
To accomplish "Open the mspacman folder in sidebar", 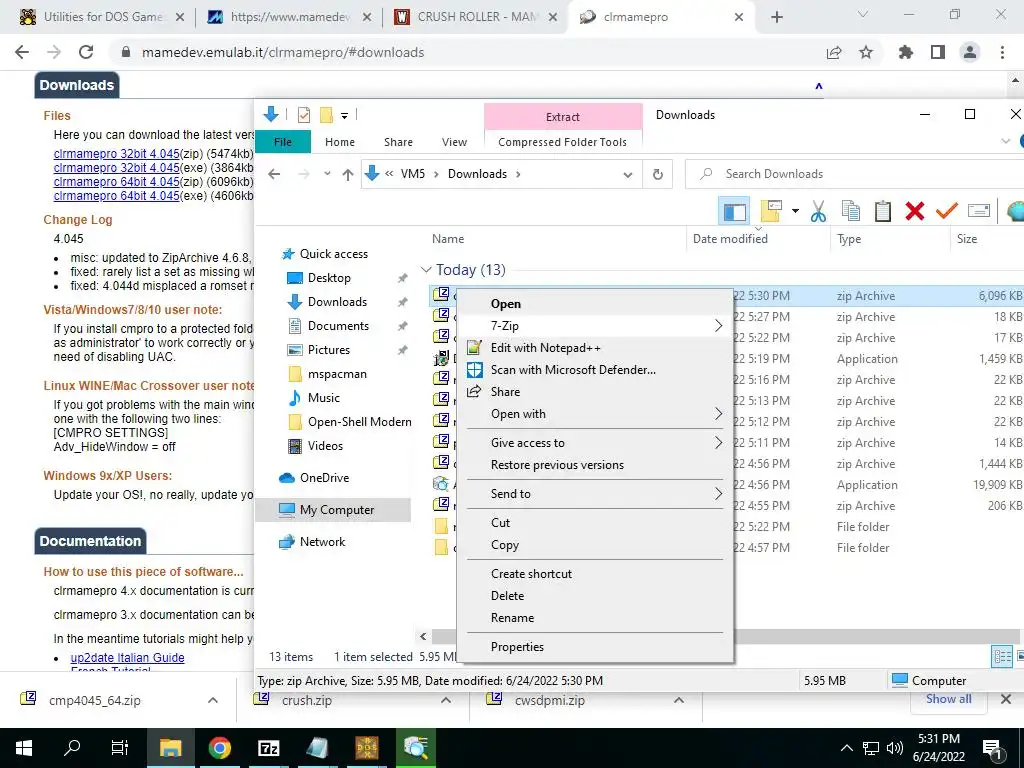I will click(x=337, y=374).
